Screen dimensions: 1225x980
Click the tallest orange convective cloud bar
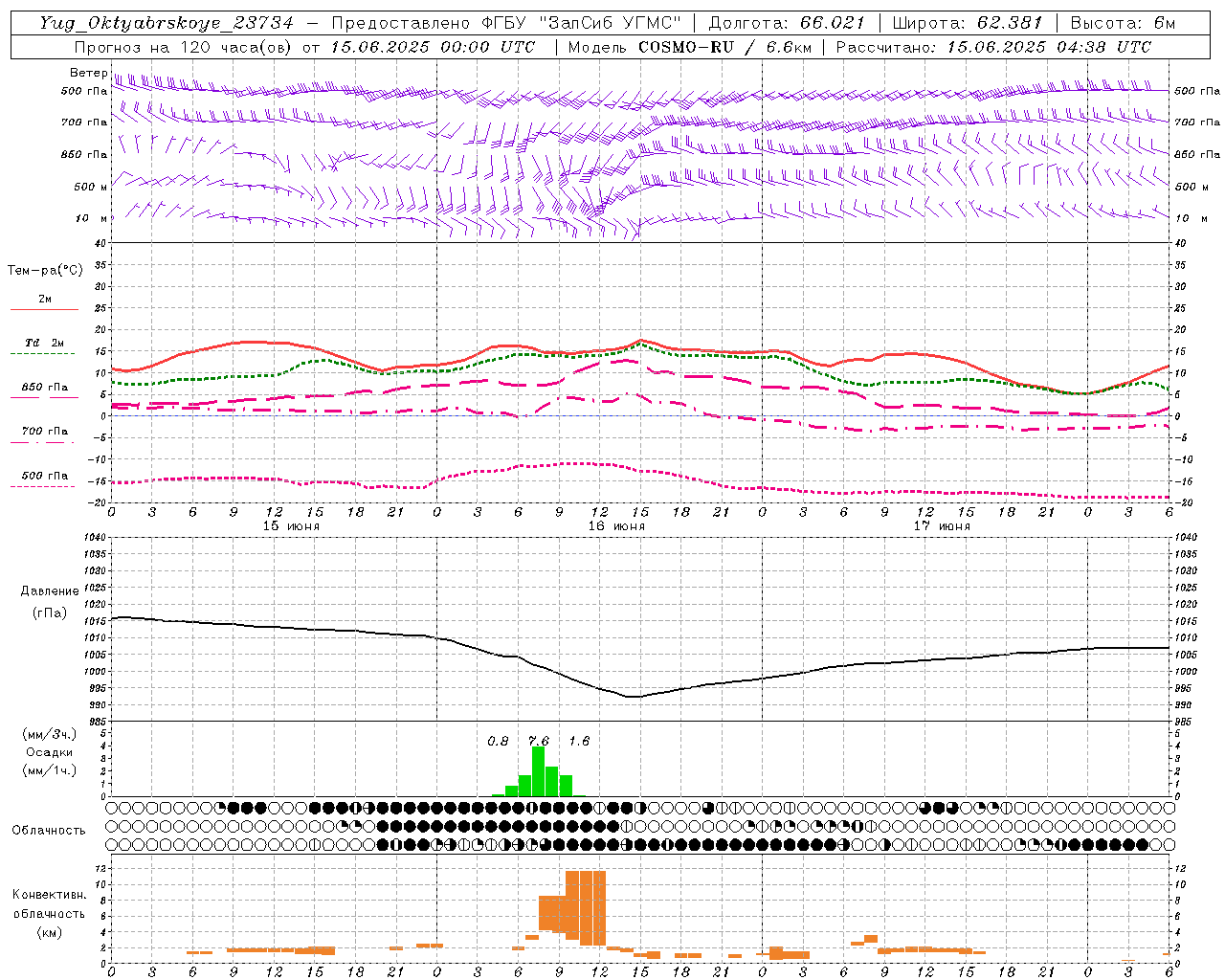coord(586,907)
